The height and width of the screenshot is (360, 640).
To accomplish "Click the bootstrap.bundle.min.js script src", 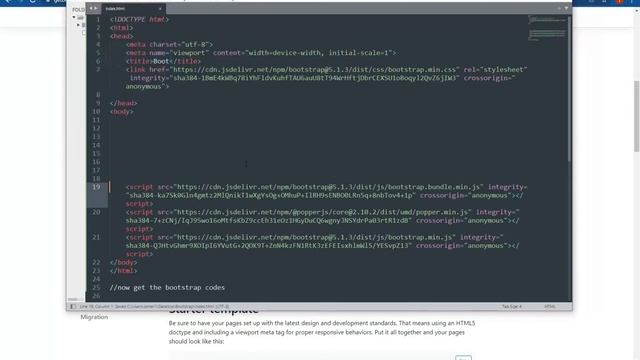I will click(x=329, y=187).
